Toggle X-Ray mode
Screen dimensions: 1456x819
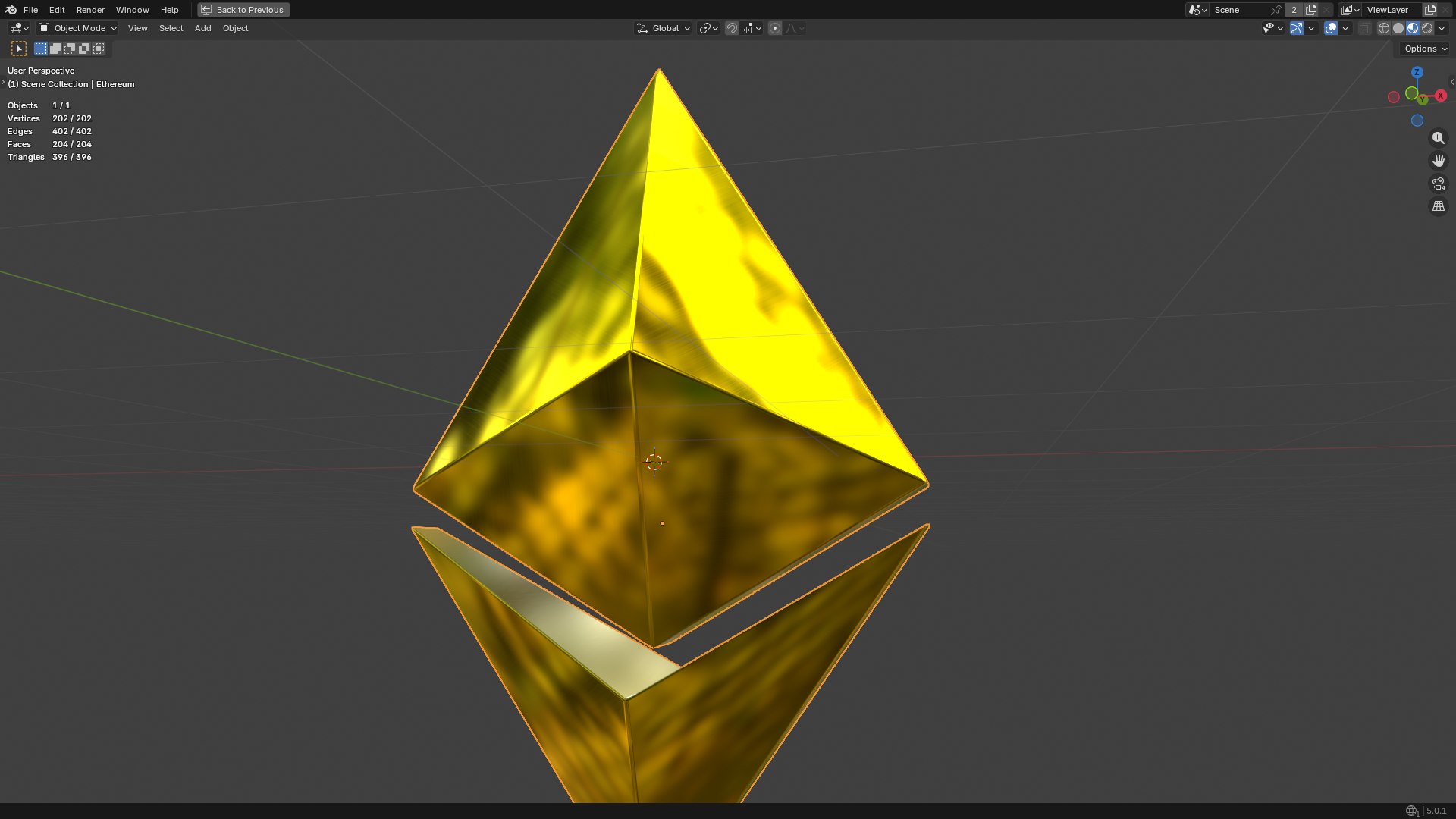tap(1364, 28)
